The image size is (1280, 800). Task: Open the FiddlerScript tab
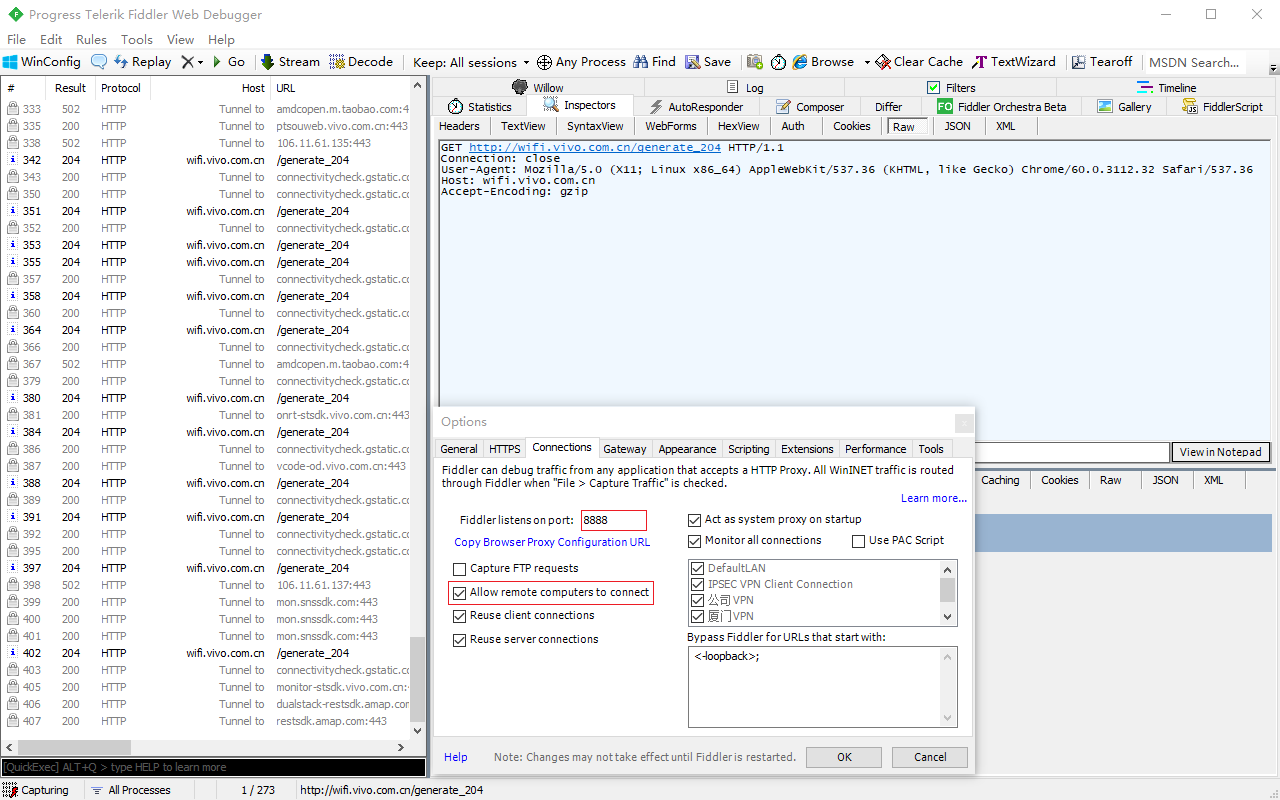(1222, 107)
